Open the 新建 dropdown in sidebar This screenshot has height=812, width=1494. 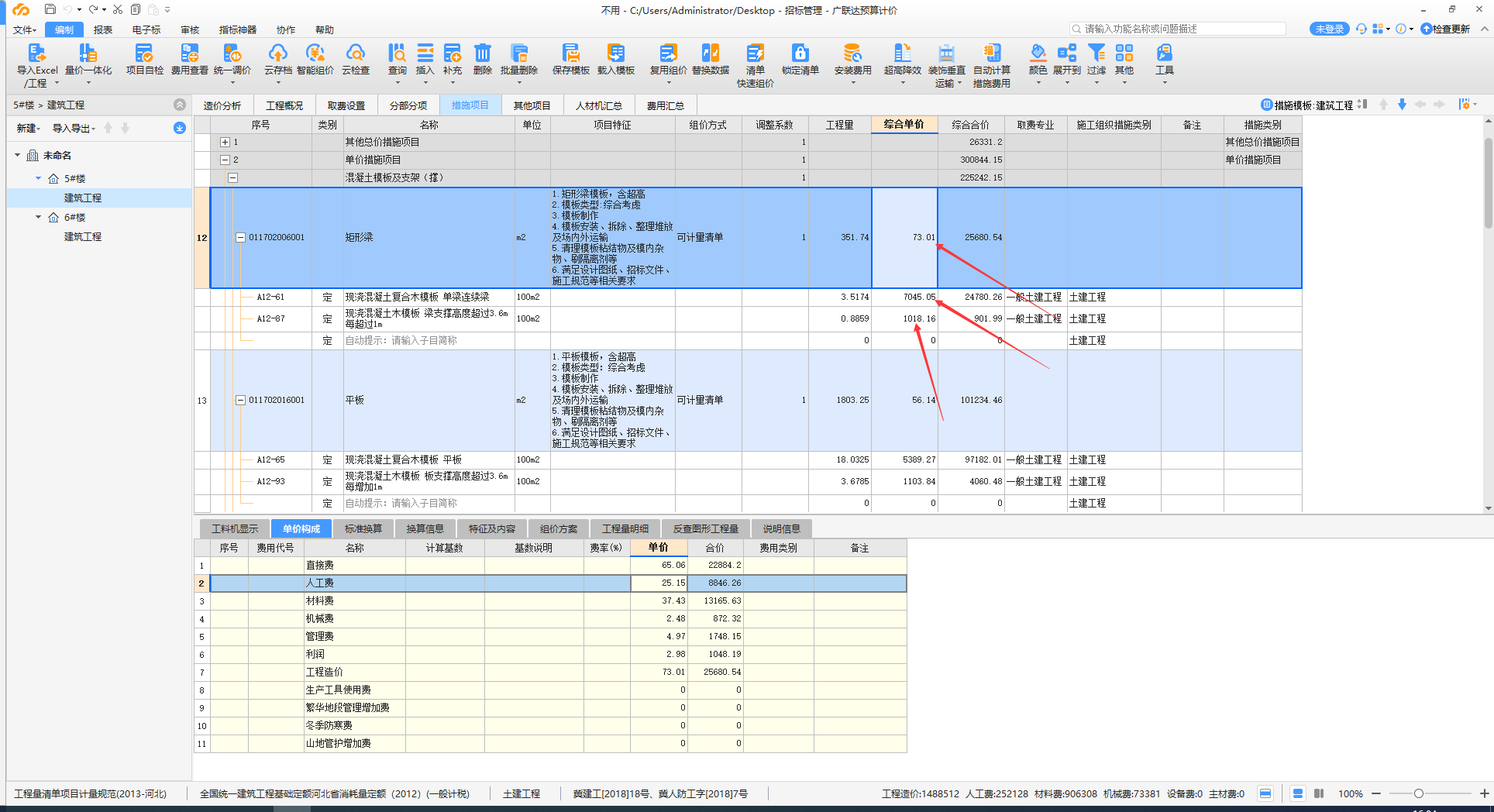pos(29,128)
